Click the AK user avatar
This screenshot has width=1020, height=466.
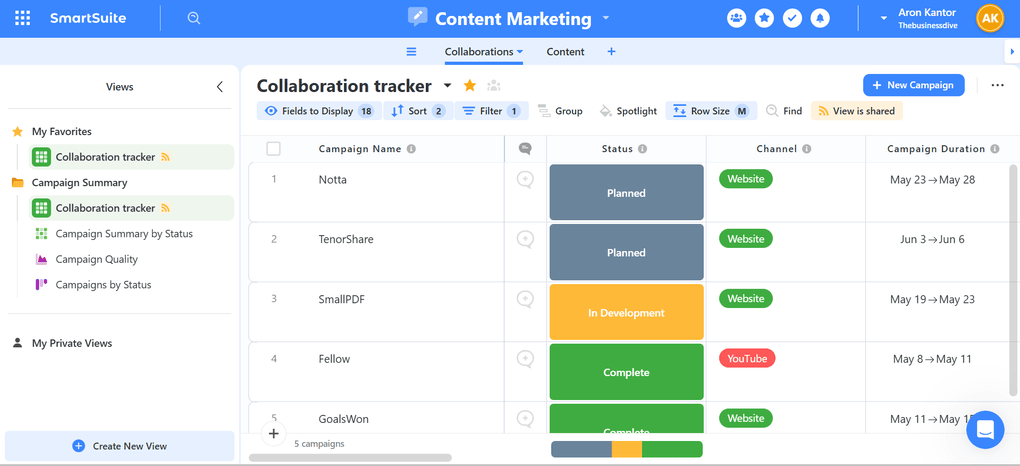click(989, 18)
